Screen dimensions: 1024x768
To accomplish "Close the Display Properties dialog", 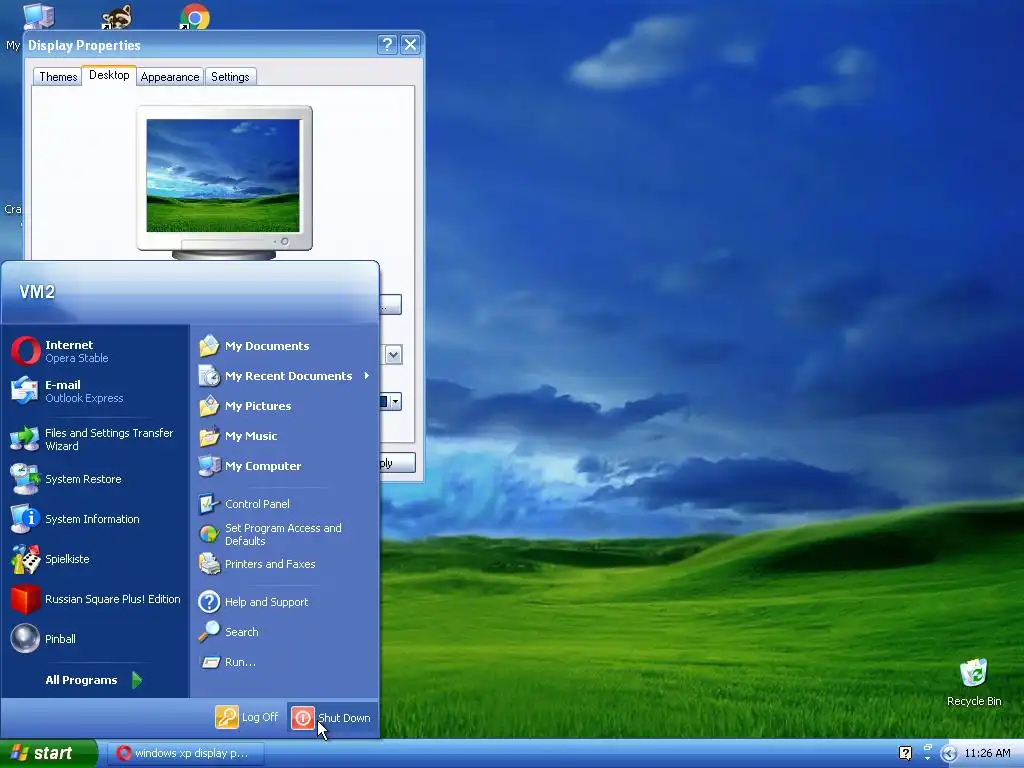I will 410,44.
